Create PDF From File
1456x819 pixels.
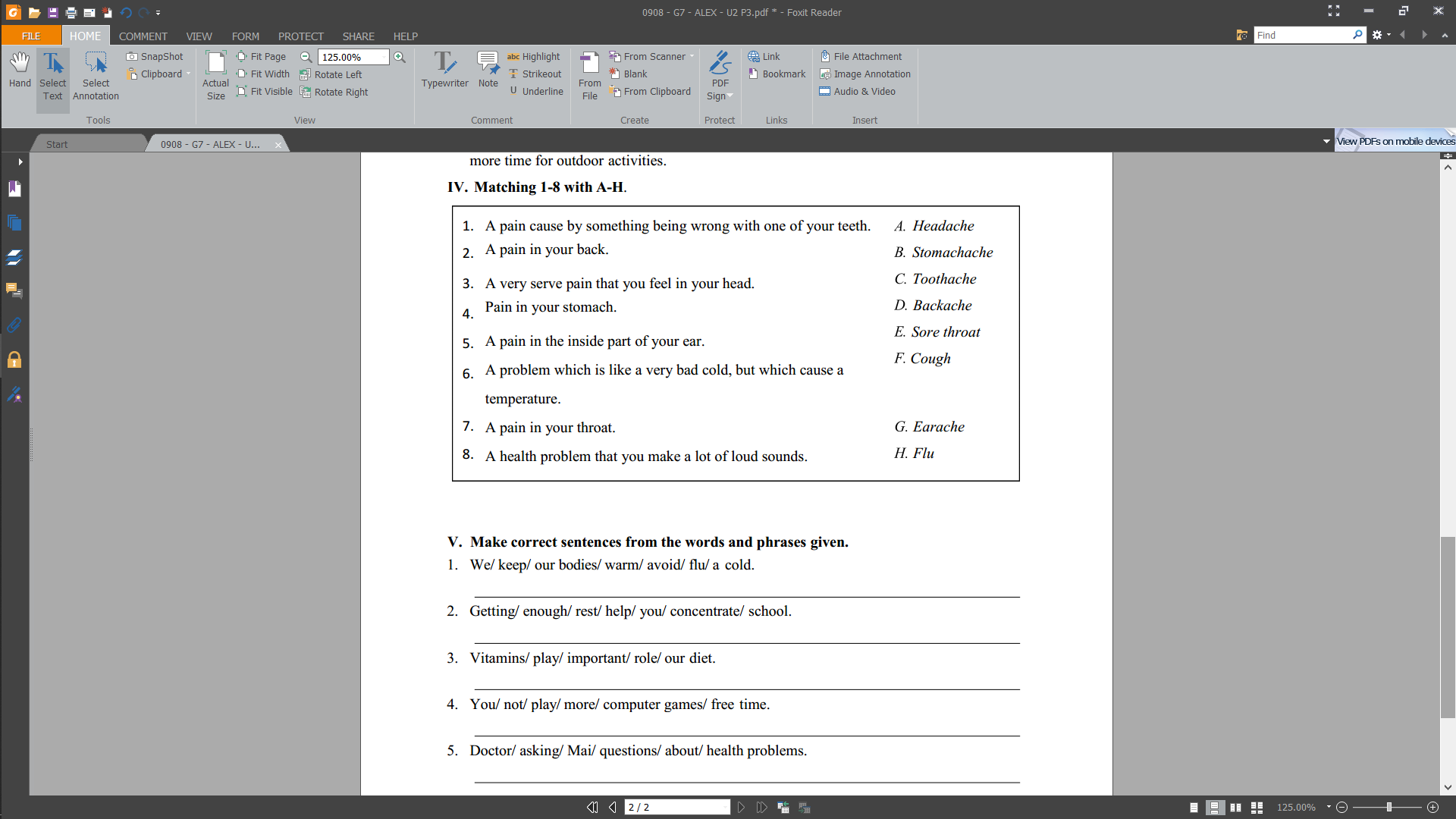589,76
